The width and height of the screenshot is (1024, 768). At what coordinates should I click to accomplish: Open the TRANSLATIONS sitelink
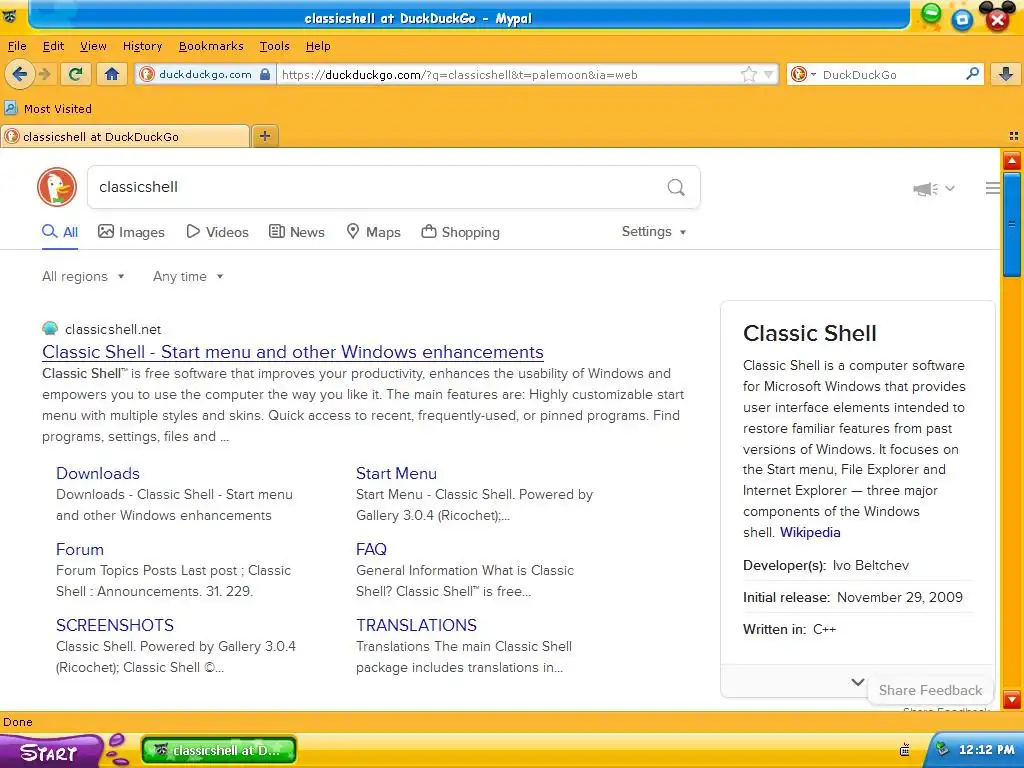coord(417,625)
